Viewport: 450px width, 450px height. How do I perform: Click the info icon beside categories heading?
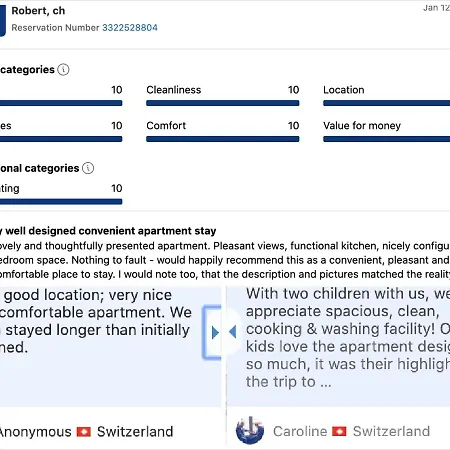coord(63,70)
